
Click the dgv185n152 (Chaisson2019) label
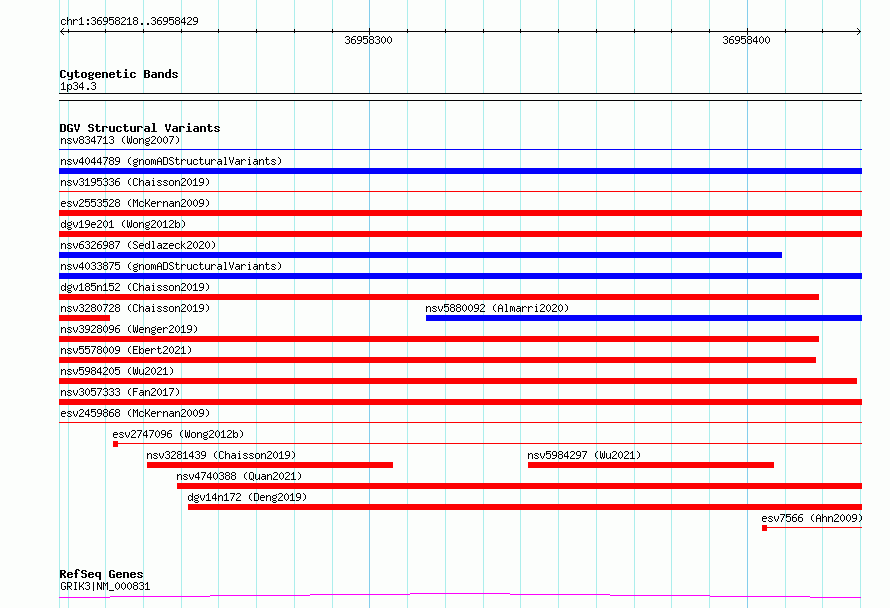[x=135, y=287]
